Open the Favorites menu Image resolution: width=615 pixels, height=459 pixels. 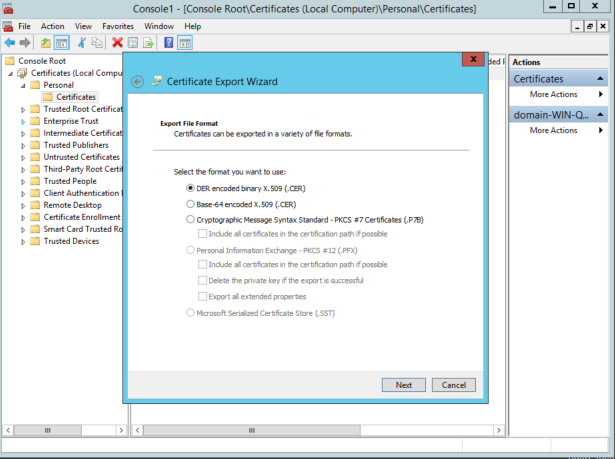point(118,26)
